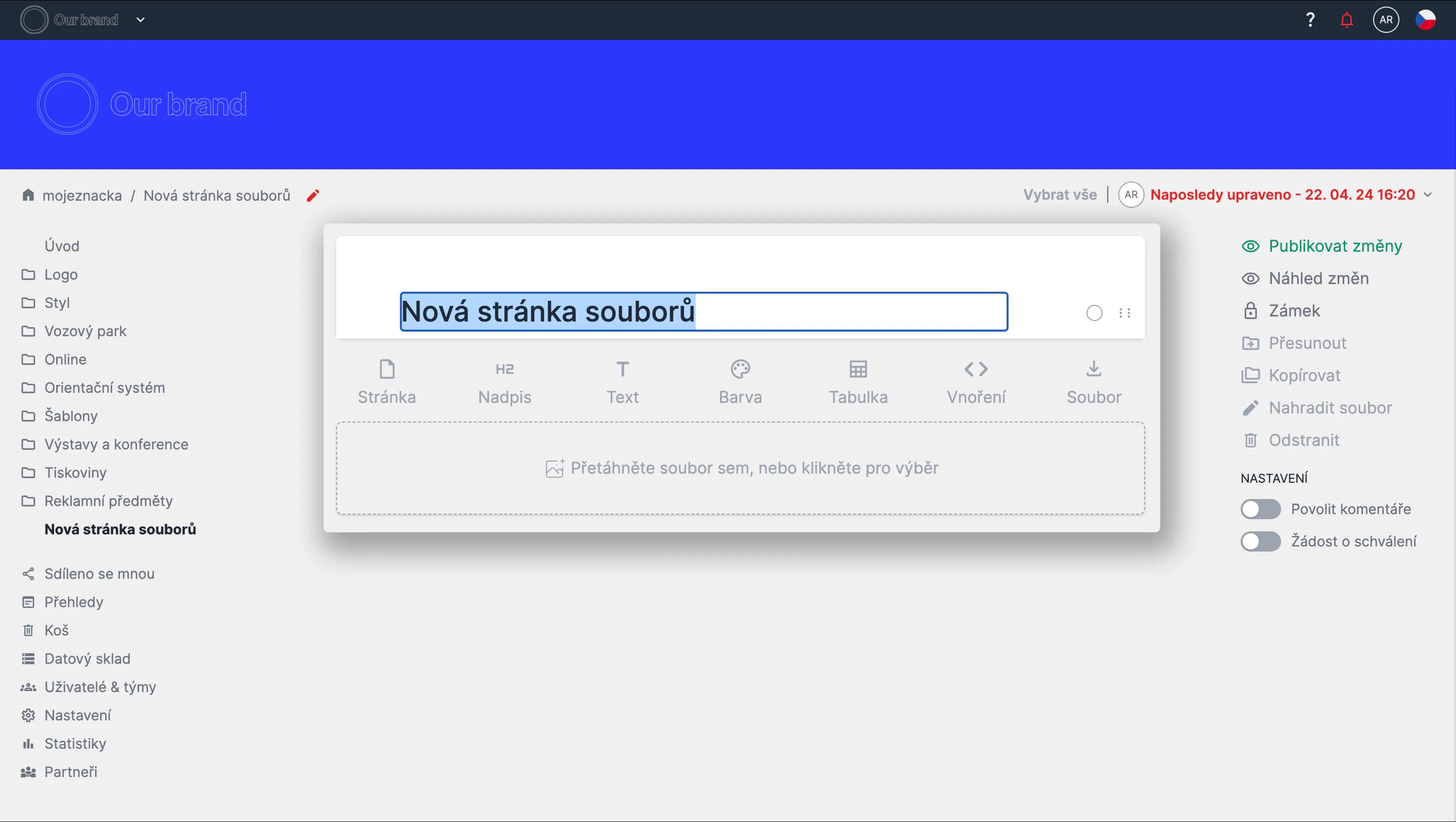1456x822 pixels.
Task: Click the drag handle dots beside title
Action: pos(1124,312)
